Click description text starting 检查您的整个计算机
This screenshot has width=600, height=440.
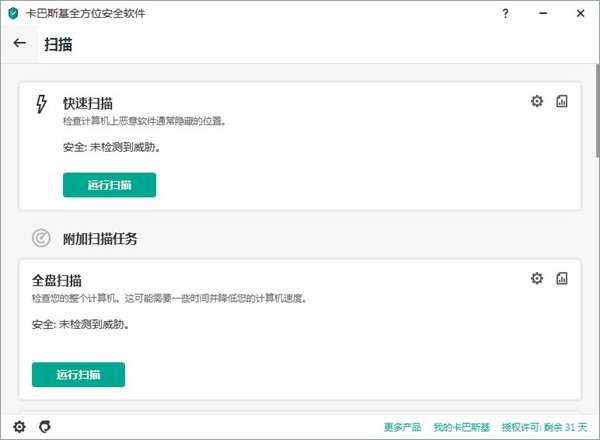click(170, 298)
